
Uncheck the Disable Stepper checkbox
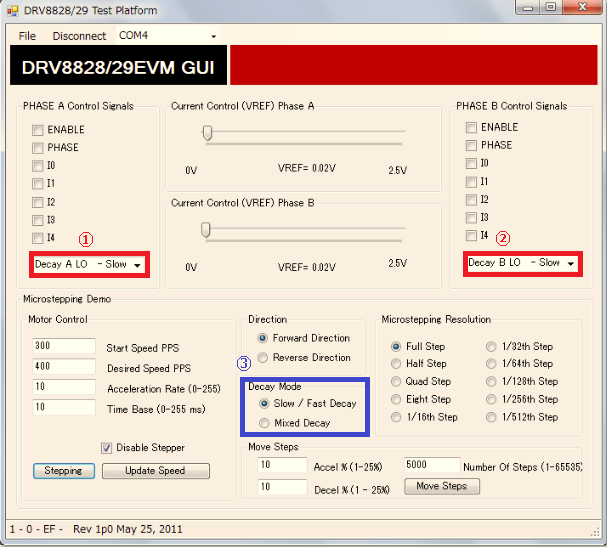106,448
